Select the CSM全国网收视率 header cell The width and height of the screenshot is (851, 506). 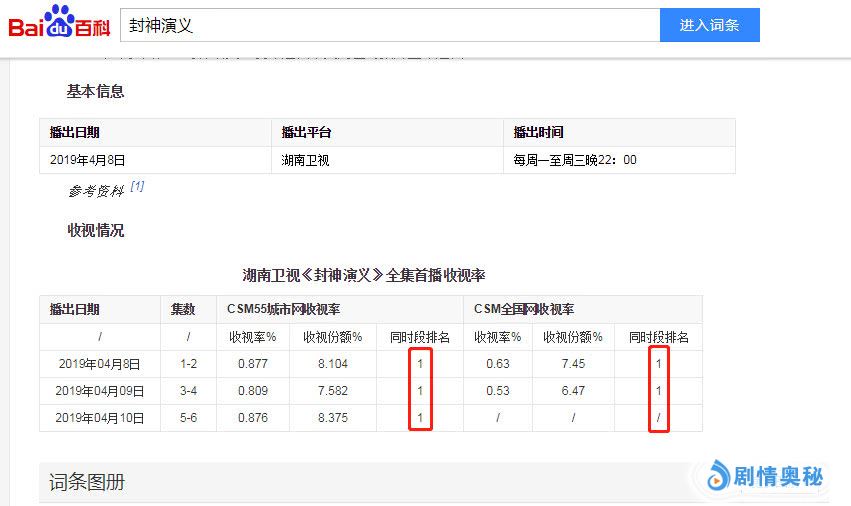click(x=523, y=310)
